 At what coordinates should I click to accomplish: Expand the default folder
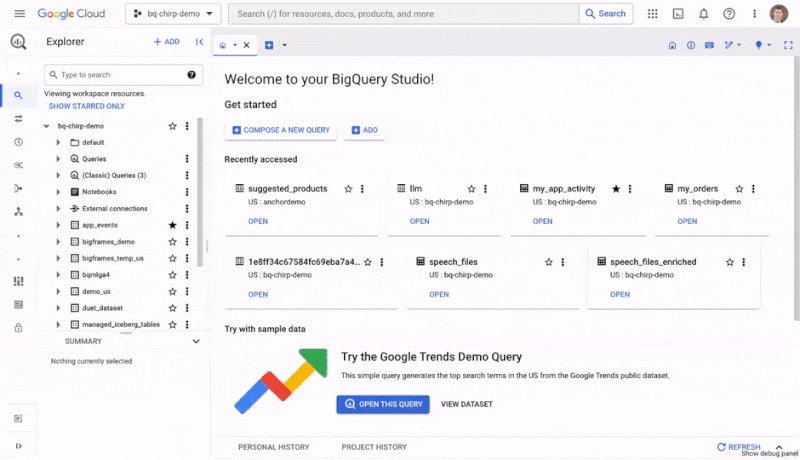tap(58, 142)
